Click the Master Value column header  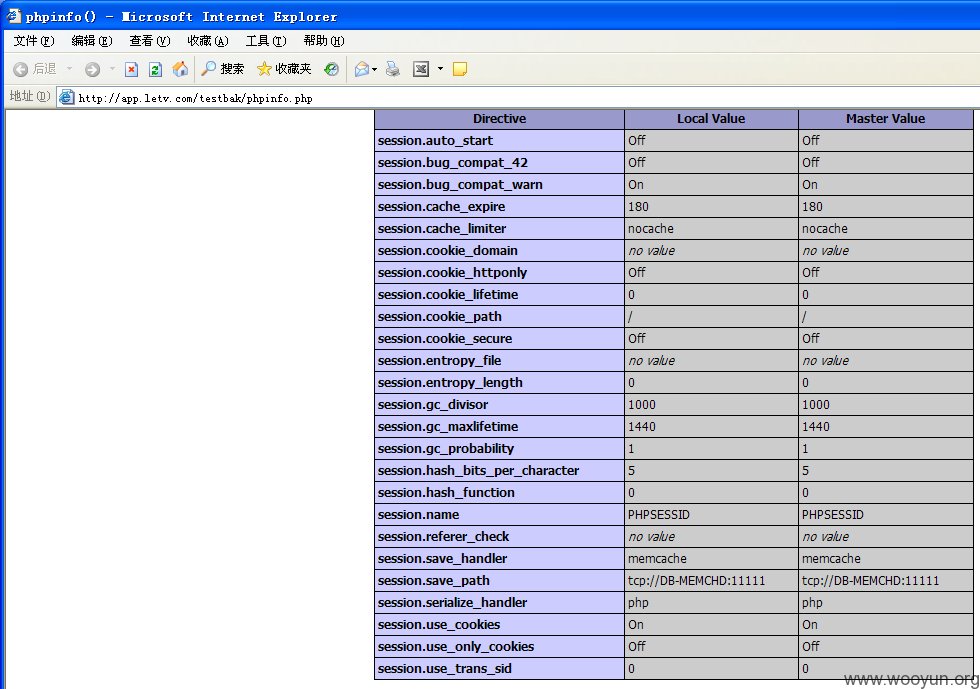[x=885, y=119]
